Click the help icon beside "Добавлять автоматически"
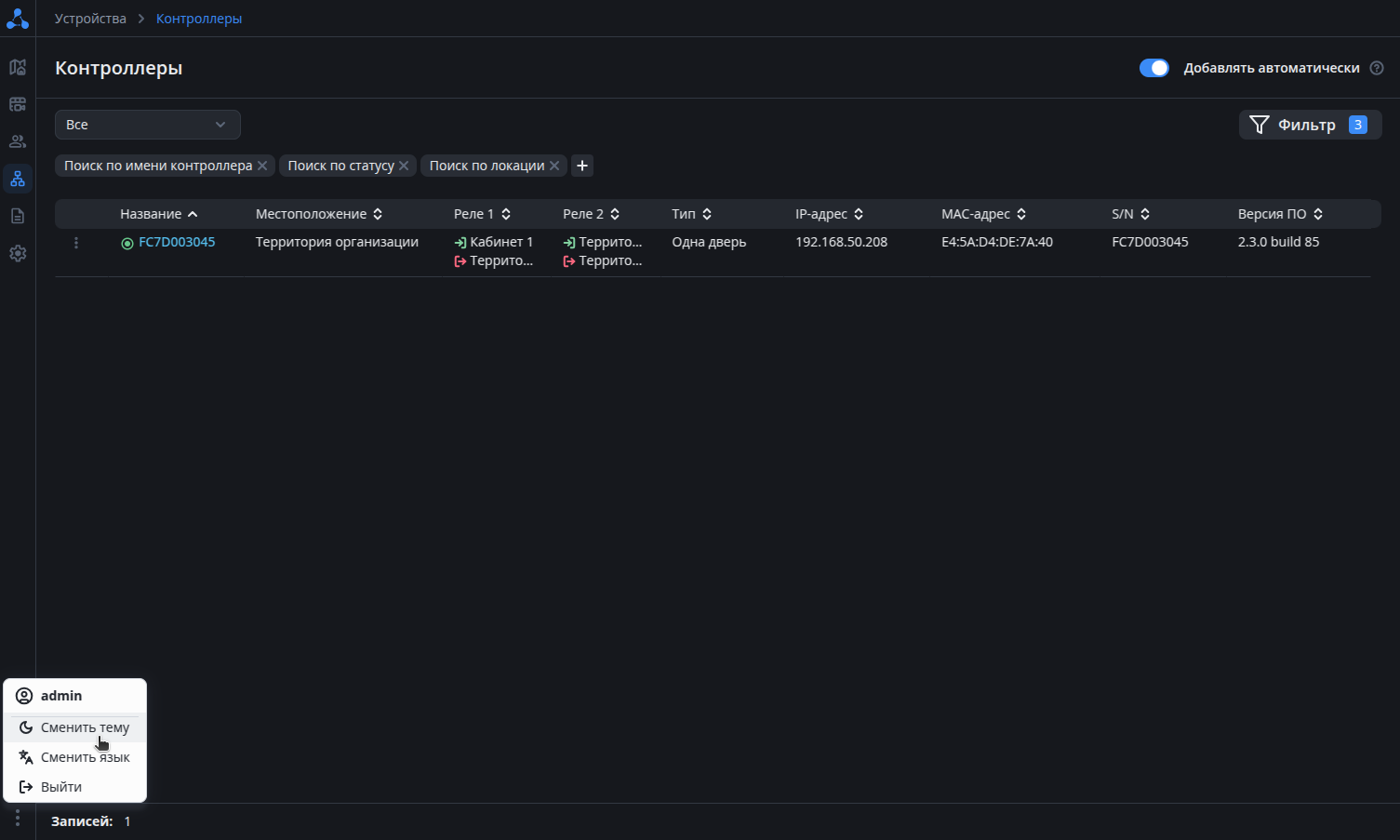Image resolution: width=1400 pixels, height=840 pixels. [1377, 68]
